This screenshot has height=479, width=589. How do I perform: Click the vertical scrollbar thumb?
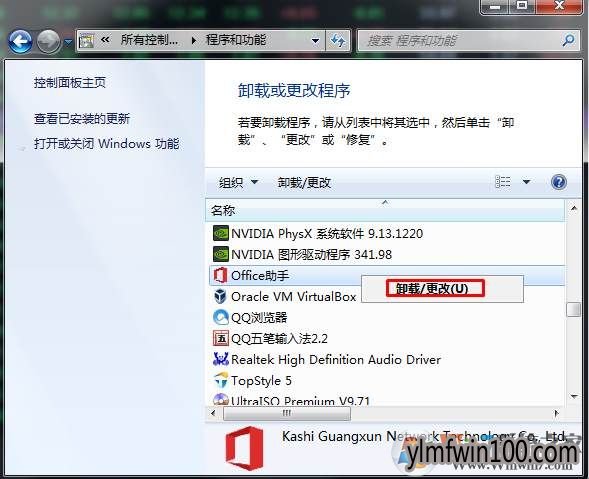[x=574, y=310]
